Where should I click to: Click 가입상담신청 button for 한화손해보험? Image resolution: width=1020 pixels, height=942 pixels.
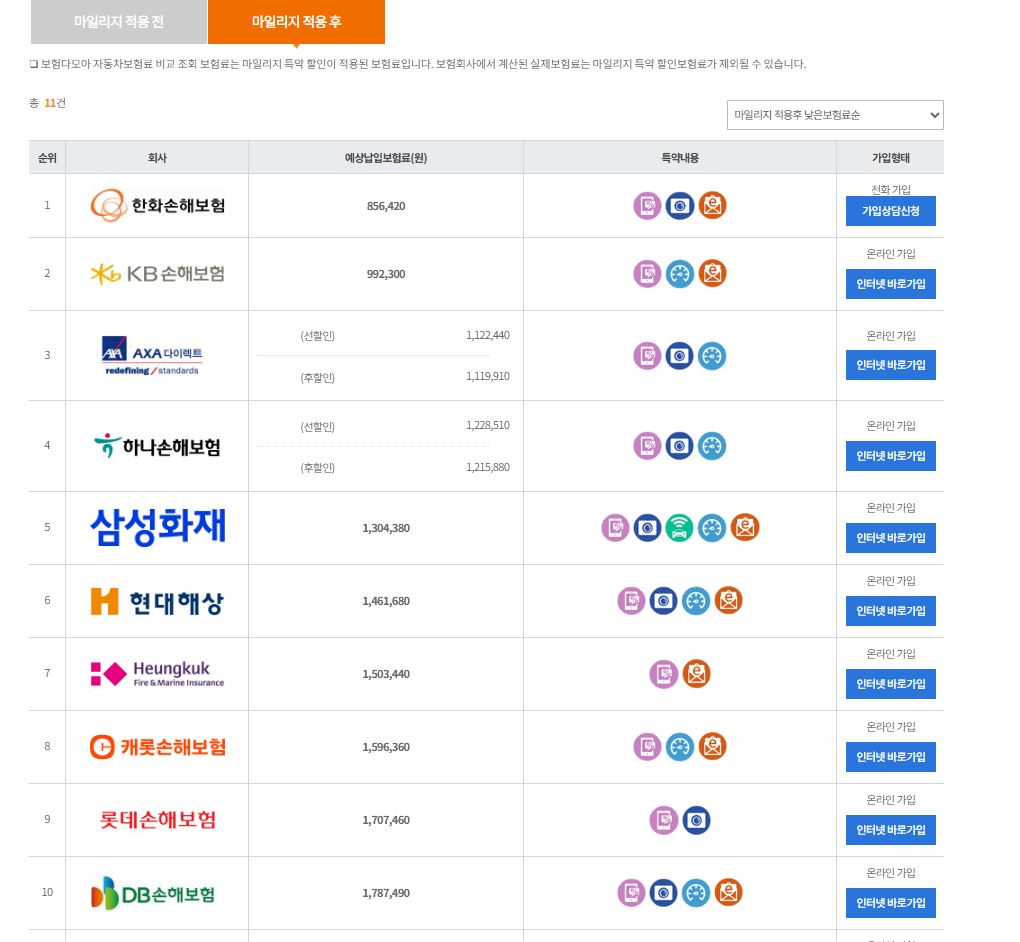pos(891,211)
